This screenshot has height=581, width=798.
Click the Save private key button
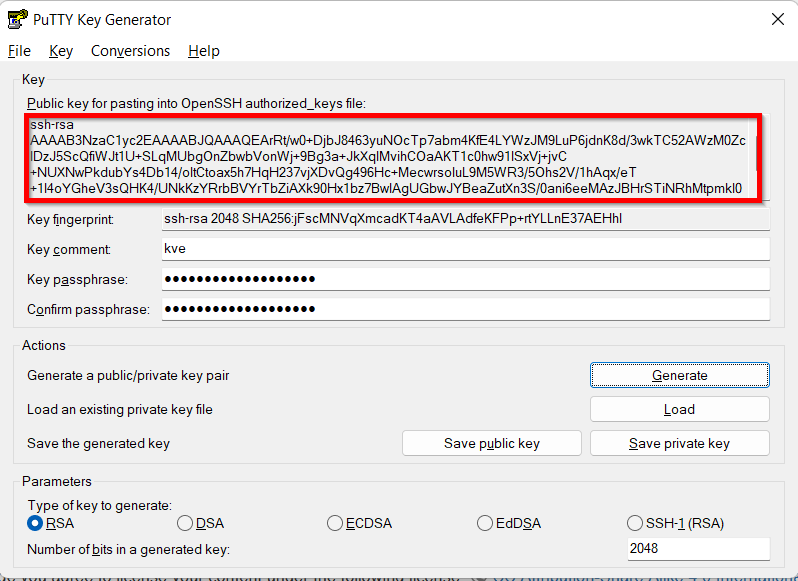click(679, 443)
